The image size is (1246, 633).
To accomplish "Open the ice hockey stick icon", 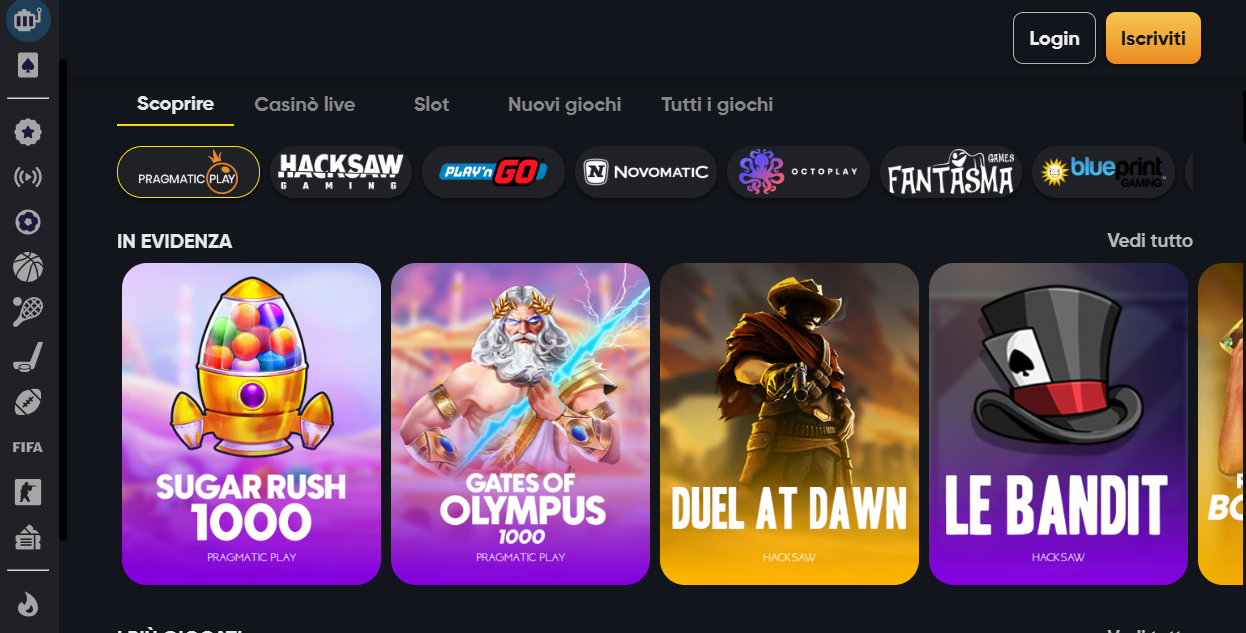I will (x=28, y=357).
